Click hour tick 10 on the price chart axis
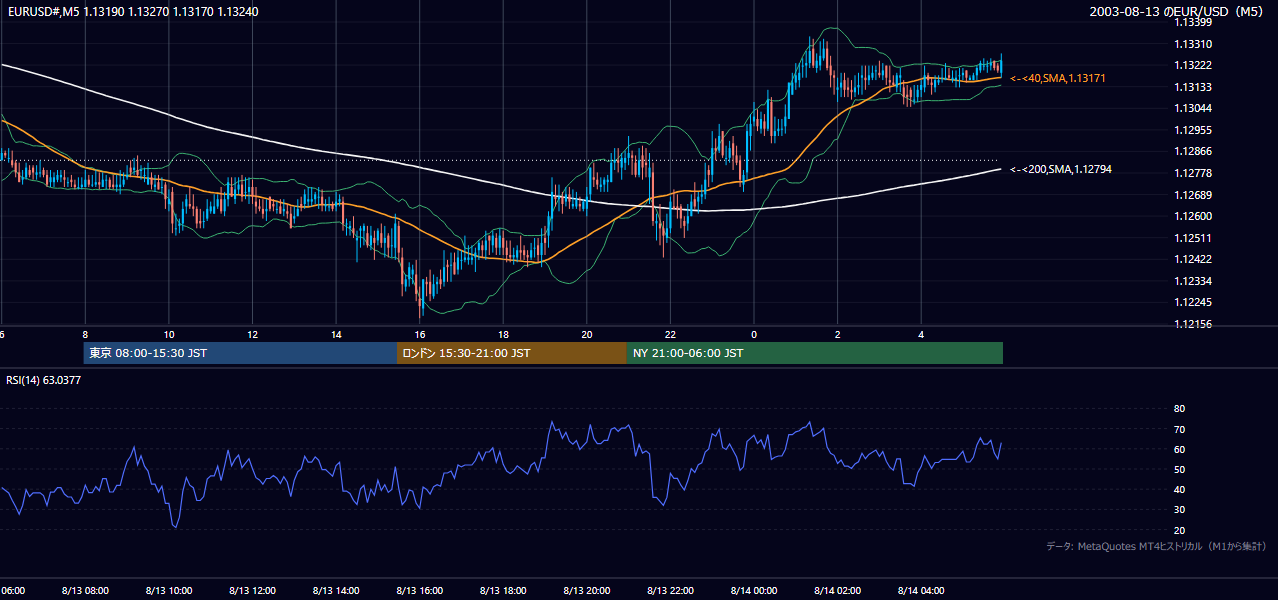The height and width of the screenshot is (600, 1278). [x=169, y=335]
